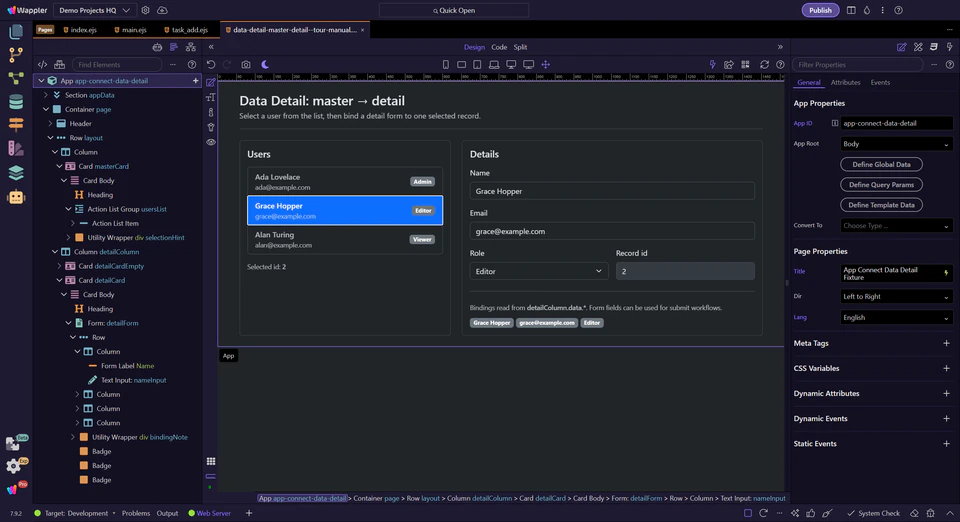This screenshot has width=960, height=522.
Task: Click the Find Elements search field
Action: click(116, 64)
